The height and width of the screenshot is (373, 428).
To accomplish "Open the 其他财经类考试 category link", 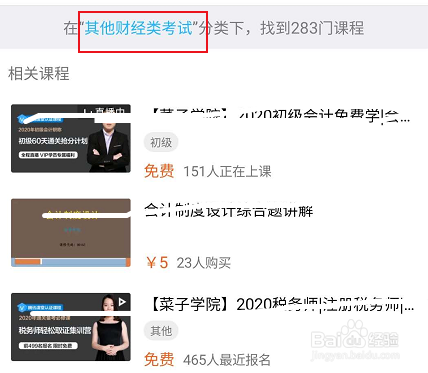I will click(138, 28).
